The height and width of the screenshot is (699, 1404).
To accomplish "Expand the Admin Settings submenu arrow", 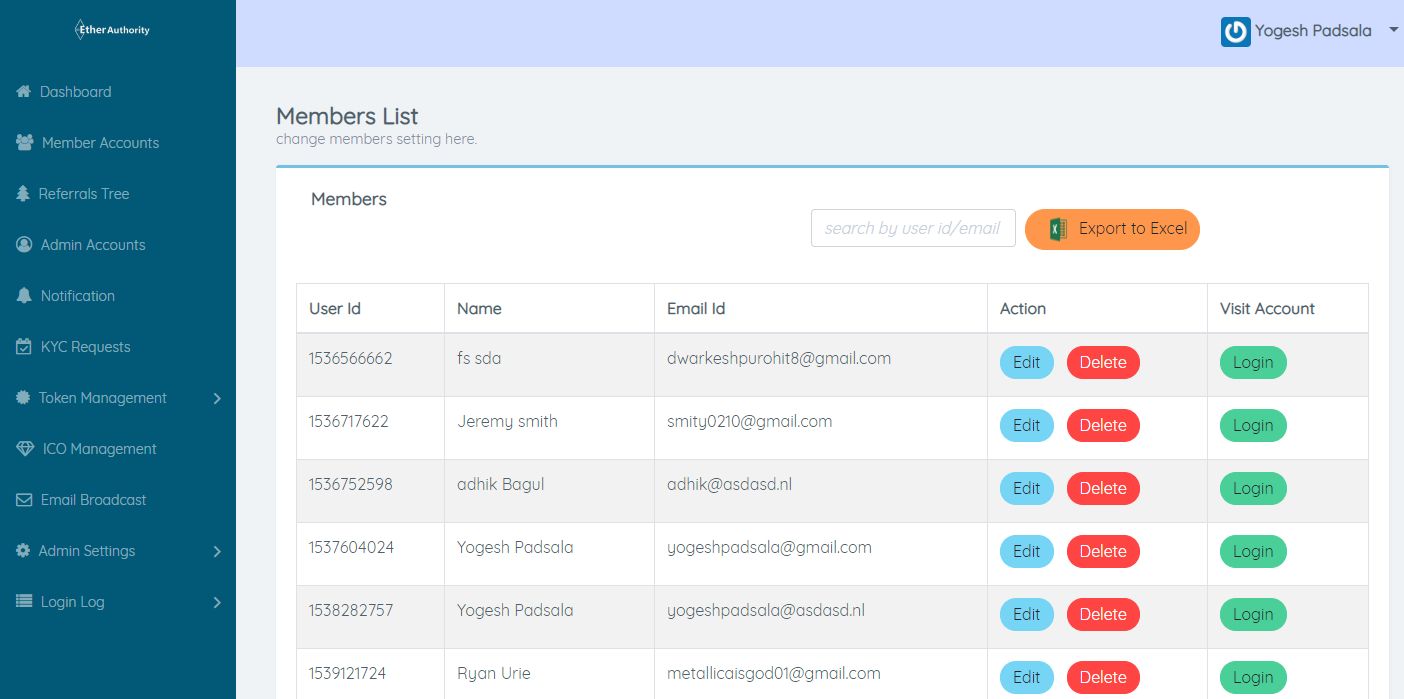I will pyautogui.click(x=217, y=552).
